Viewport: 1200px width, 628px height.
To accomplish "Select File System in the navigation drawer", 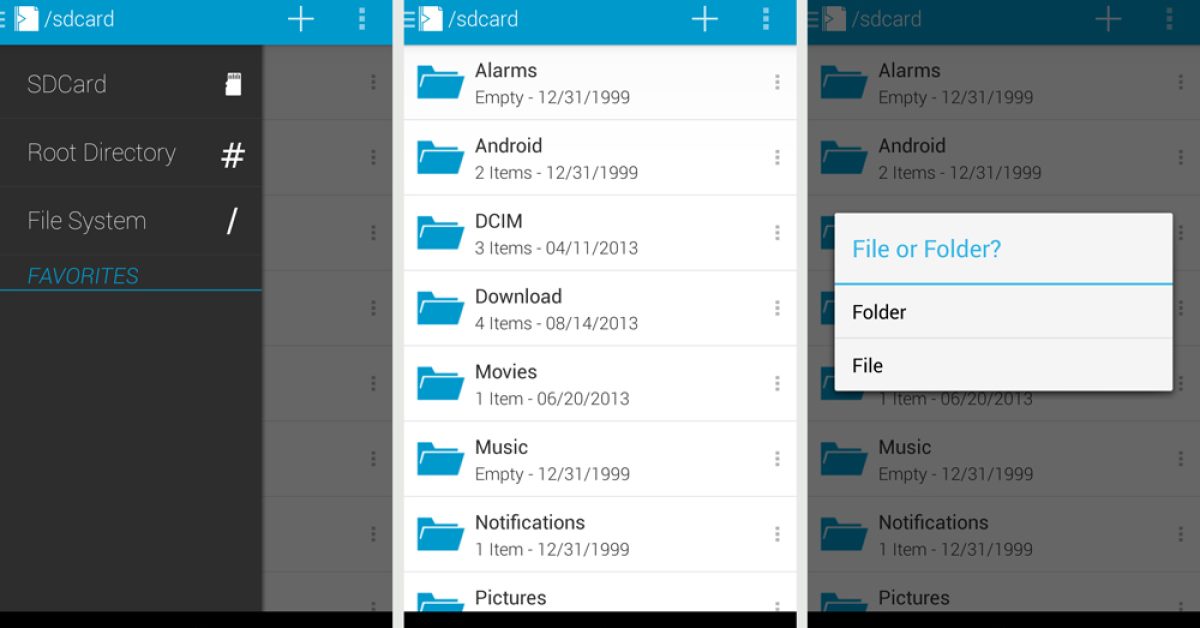I will pyautogui.click(x=87, y=221).
